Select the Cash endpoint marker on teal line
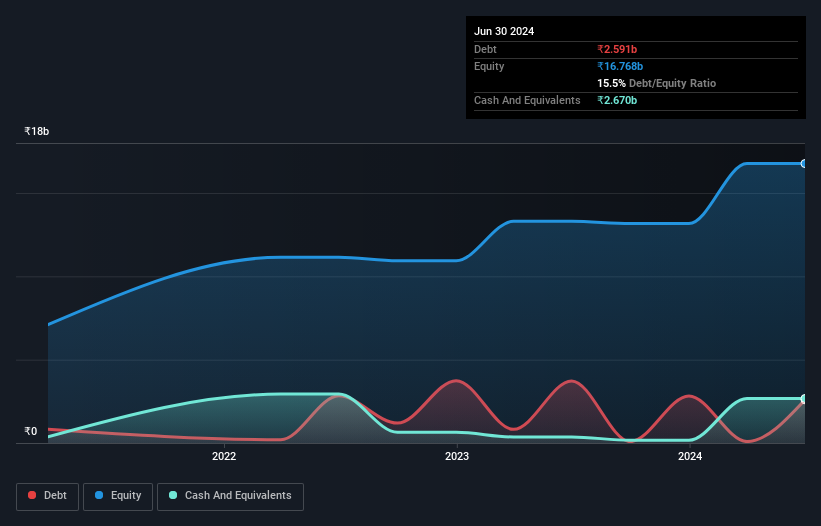Screen dimensions: 821x526 tap(804, 399)
